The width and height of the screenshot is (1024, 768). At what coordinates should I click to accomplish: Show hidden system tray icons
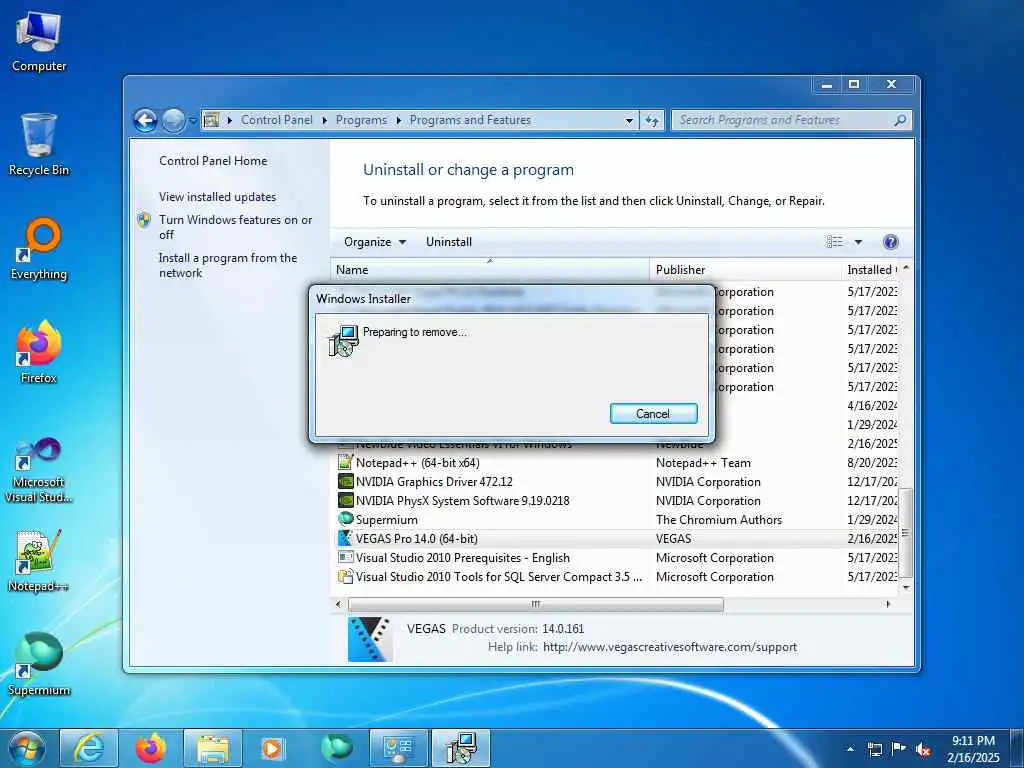(850, 749)
